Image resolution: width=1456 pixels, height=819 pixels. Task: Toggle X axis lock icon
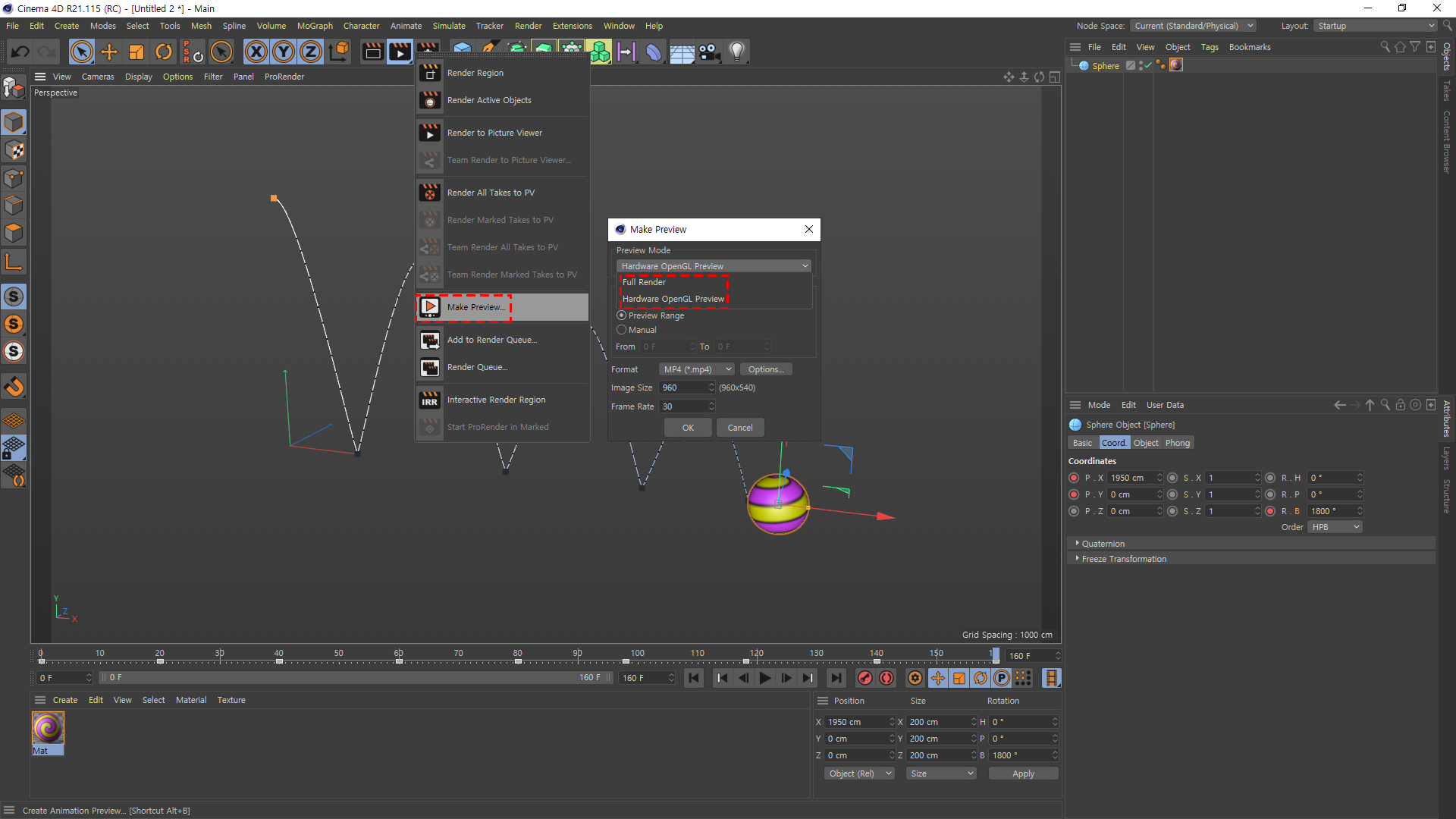256,52
